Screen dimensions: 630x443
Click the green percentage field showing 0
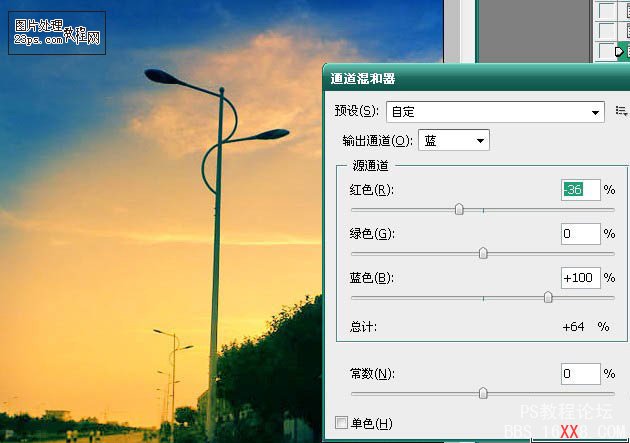tap(581, 234)
